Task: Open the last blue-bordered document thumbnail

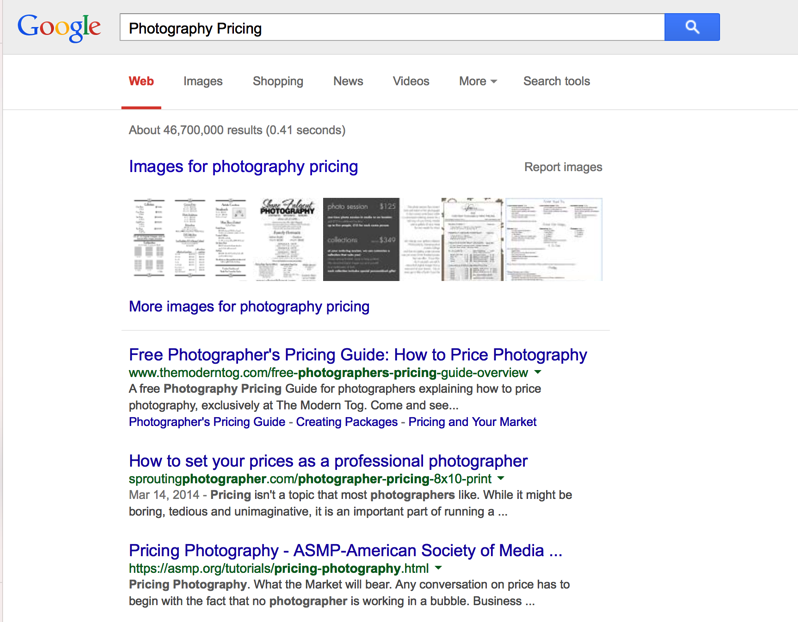Action: [554, 239]
